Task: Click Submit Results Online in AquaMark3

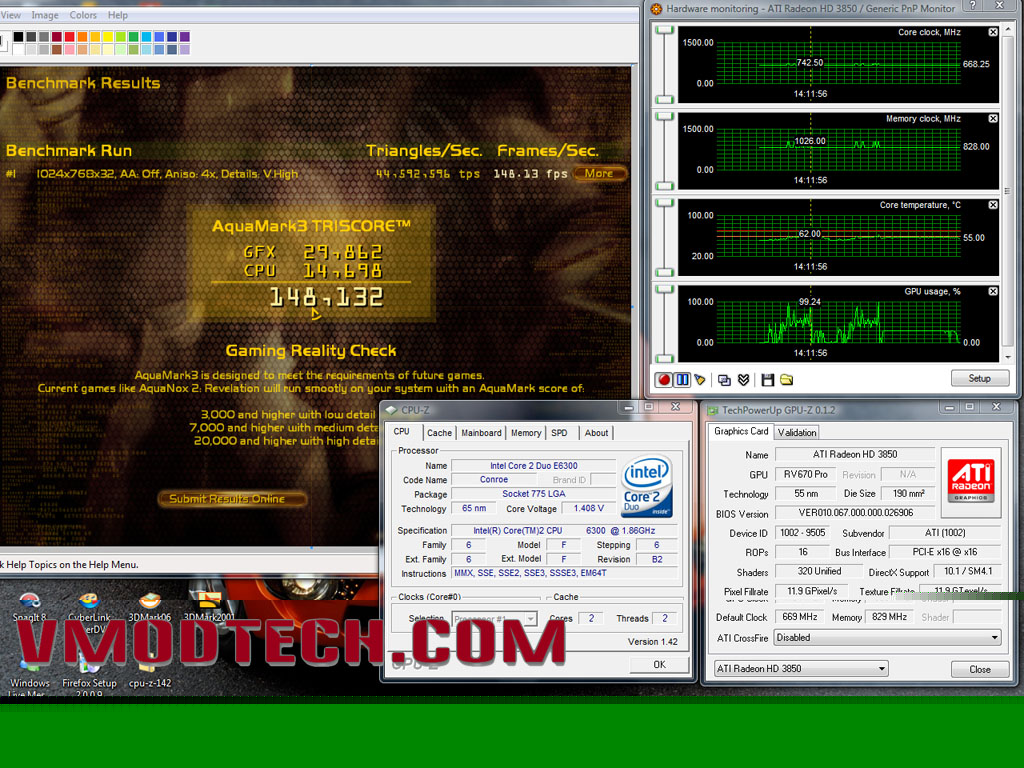Action: click(231, 499)
